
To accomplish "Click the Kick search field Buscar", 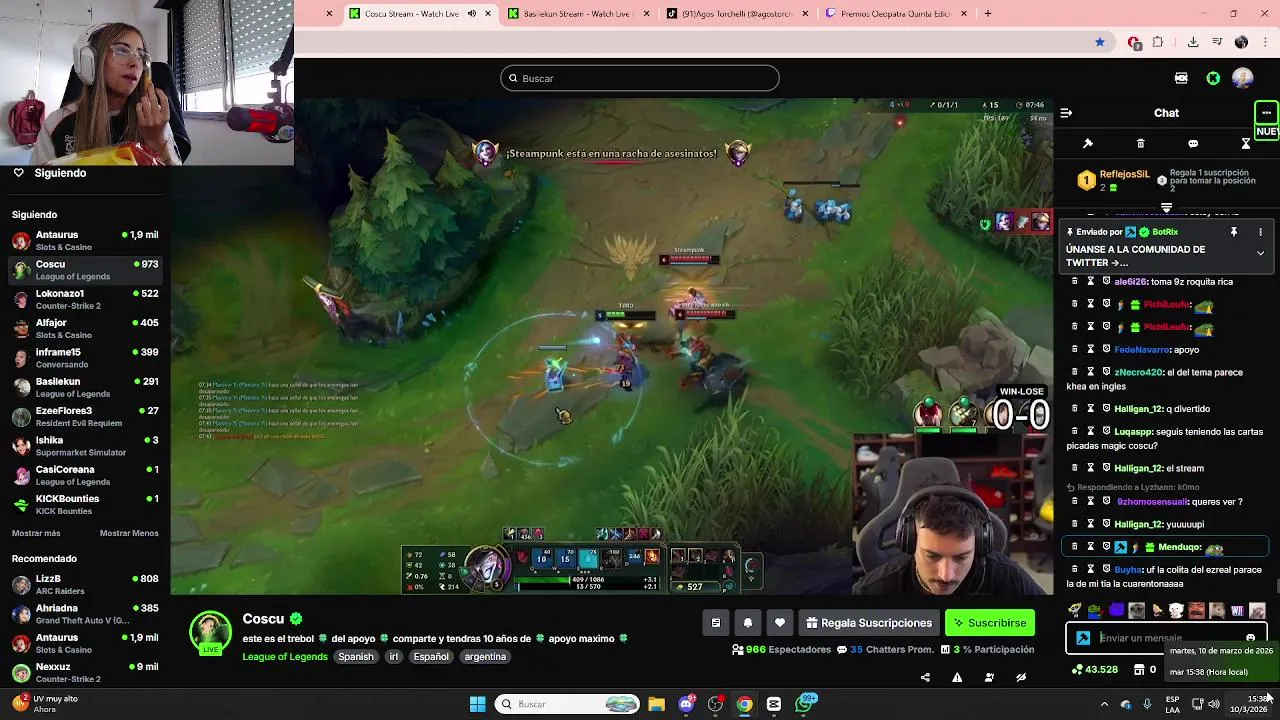I will 640,78.
